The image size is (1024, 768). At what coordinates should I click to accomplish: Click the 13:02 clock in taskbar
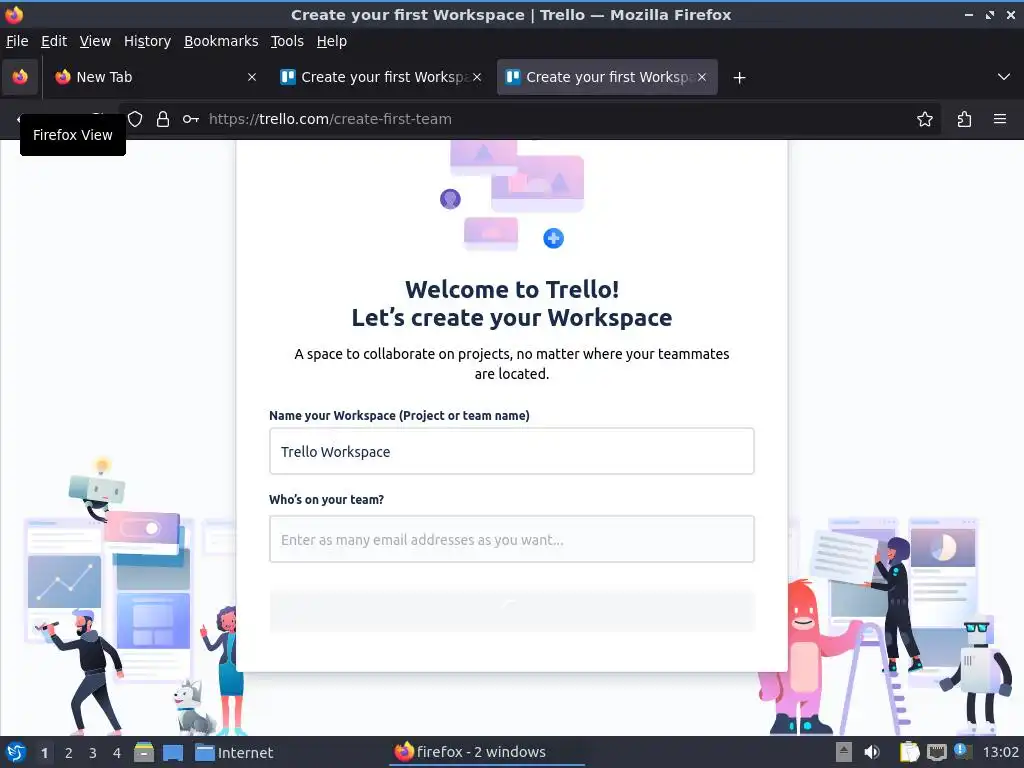pos(1000,752)
